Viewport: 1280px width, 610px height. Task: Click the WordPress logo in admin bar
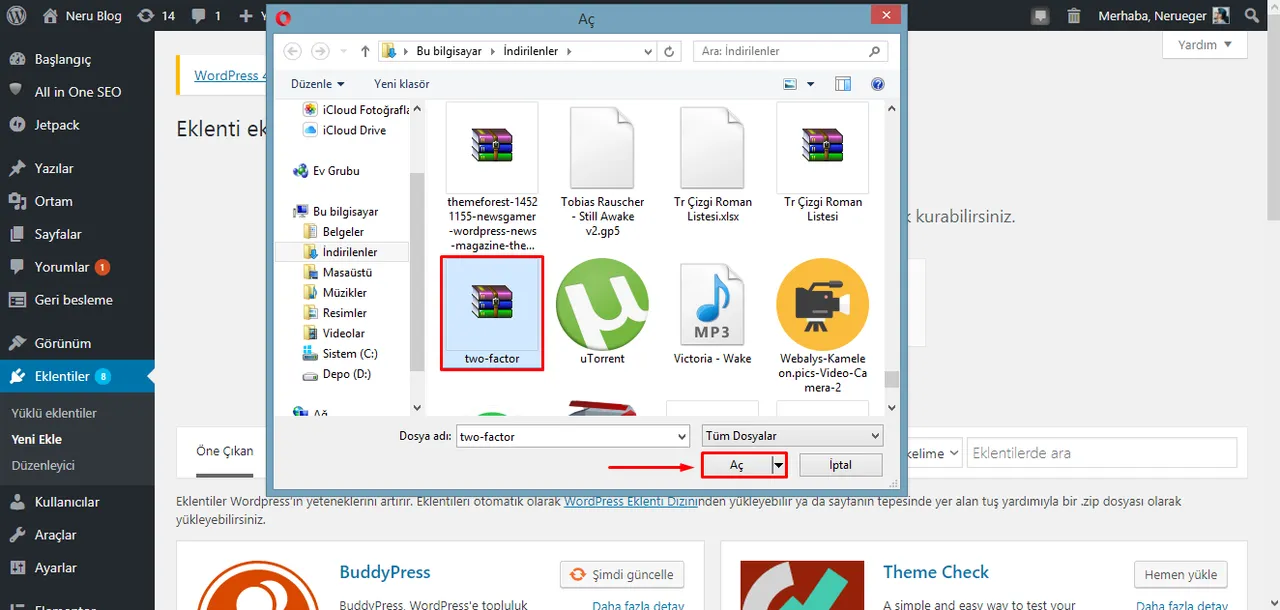[18, 16]
